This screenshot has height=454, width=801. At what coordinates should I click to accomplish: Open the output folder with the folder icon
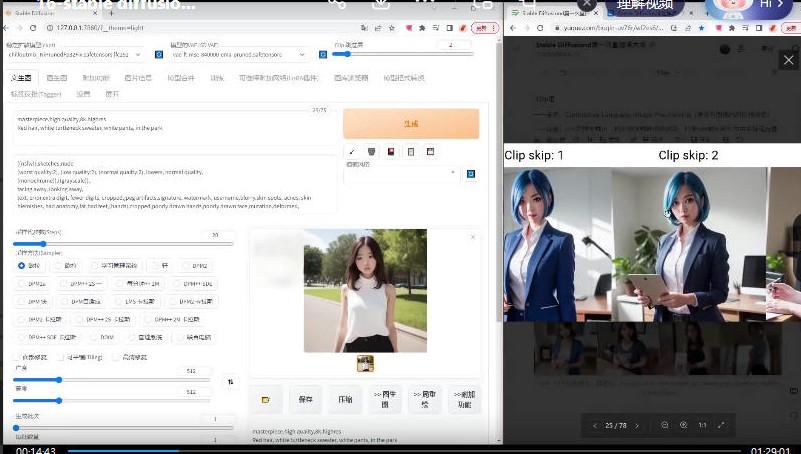click(x=266, y=399)
